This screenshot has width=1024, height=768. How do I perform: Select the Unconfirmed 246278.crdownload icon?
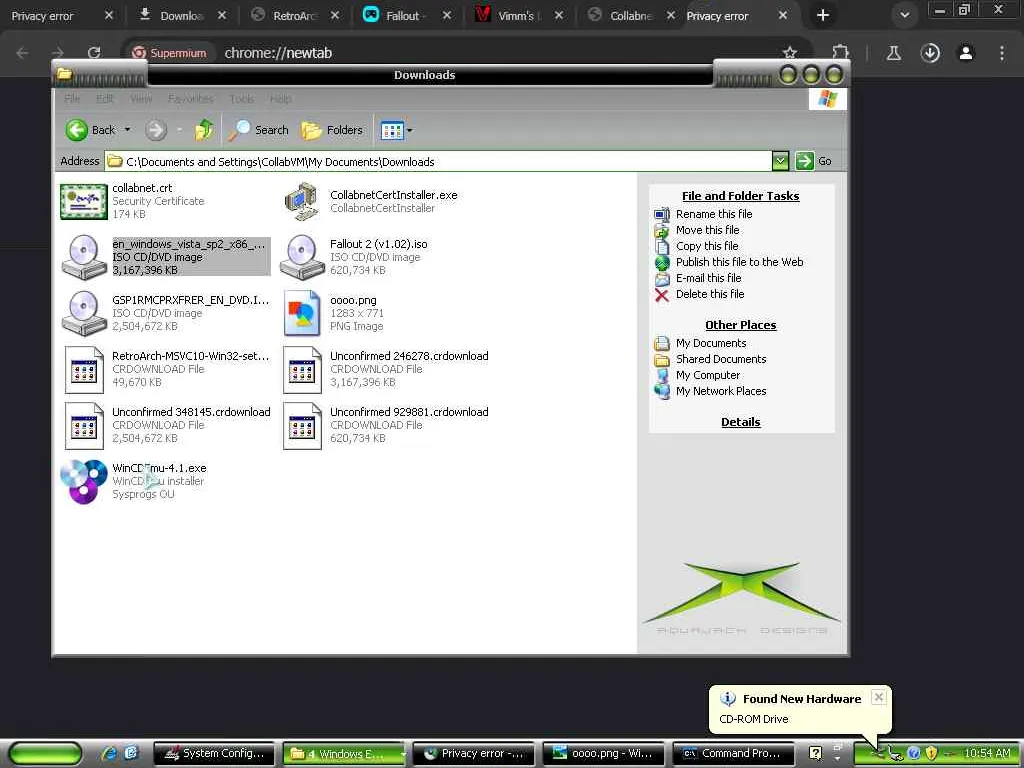point(302,370)
